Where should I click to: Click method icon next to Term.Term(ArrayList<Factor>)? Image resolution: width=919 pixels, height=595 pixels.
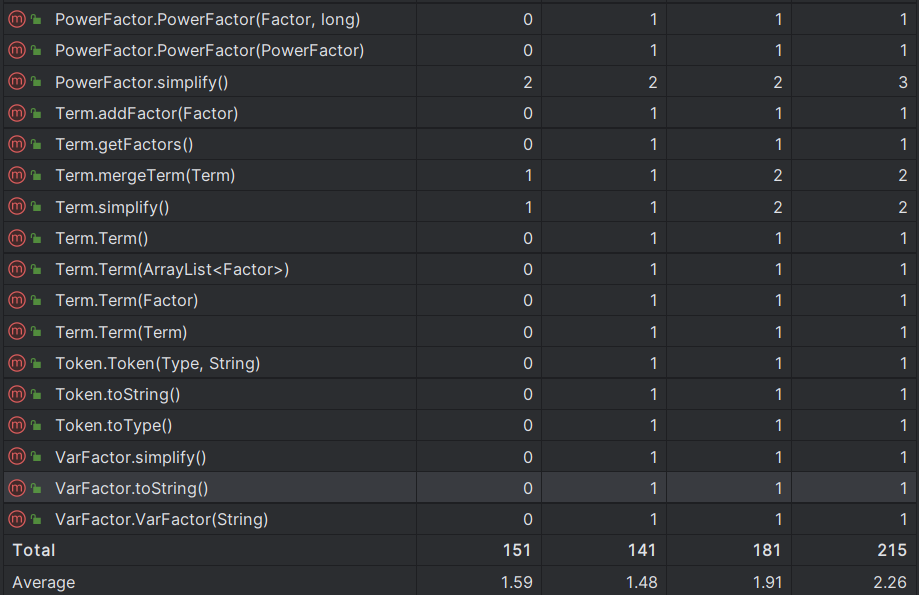(17, 269)
